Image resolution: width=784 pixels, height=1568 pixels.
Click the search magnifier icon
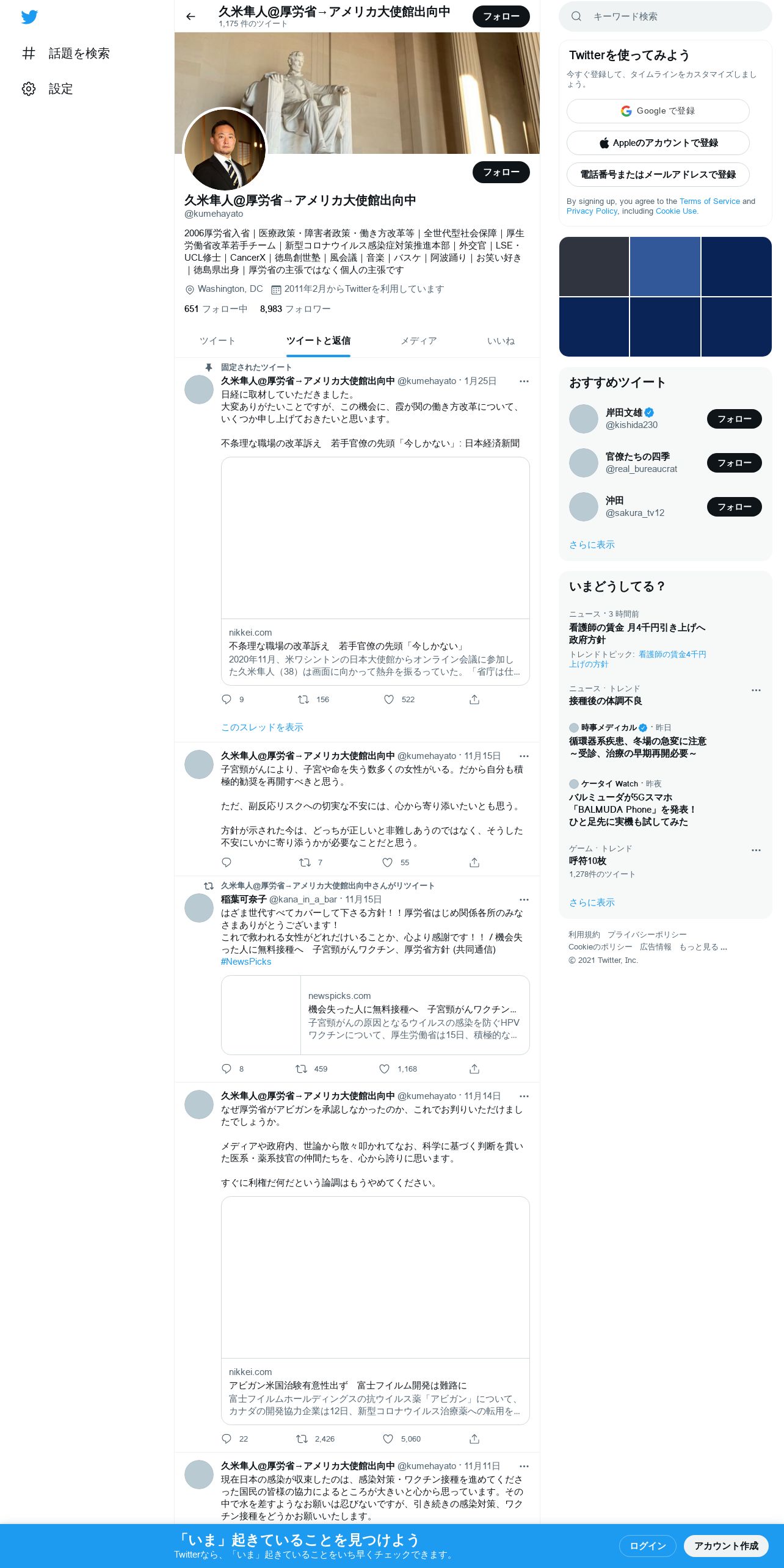point(576,16)
